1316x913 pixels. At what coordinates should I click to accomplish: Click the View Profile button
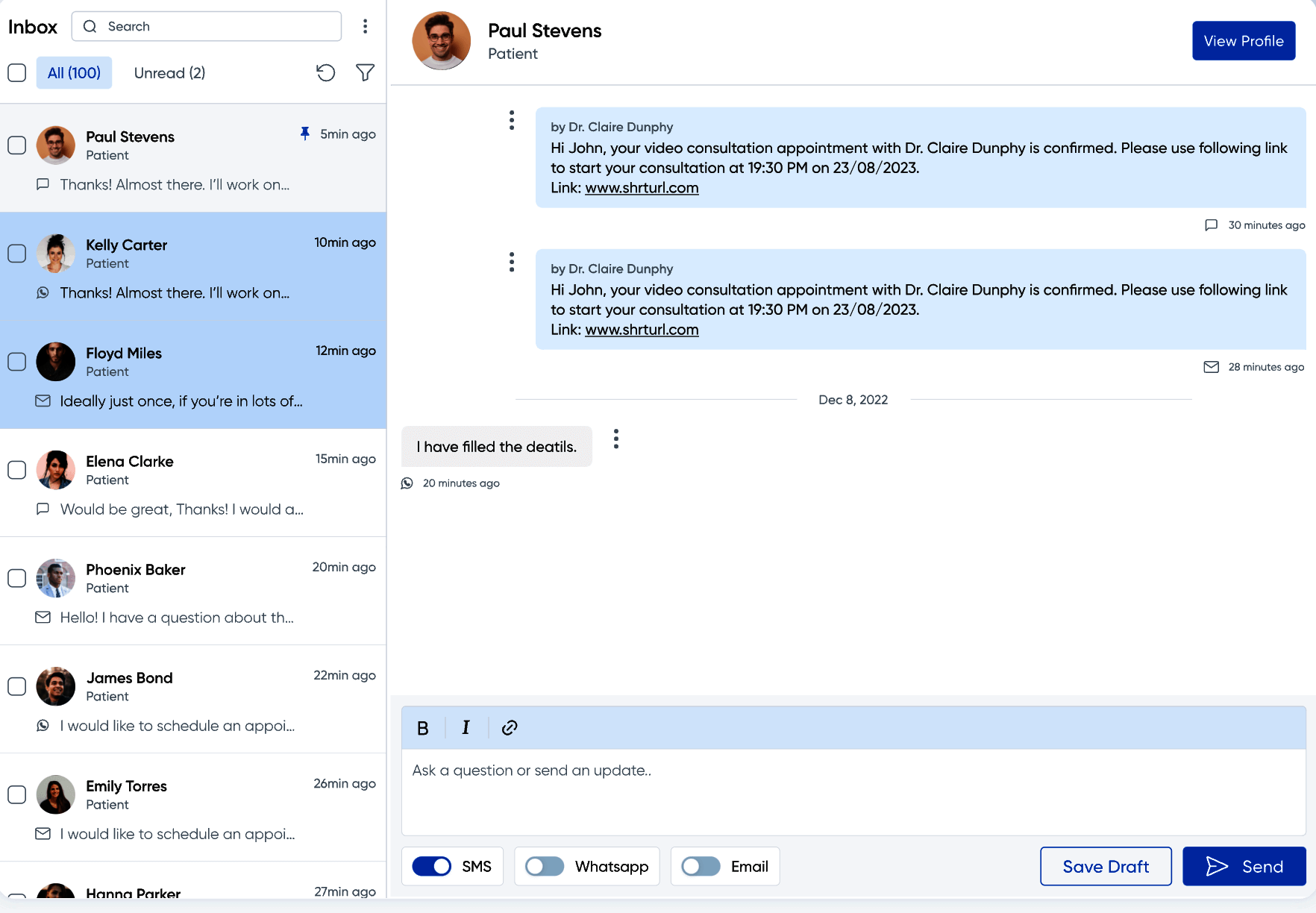(x=1243, y=41)
